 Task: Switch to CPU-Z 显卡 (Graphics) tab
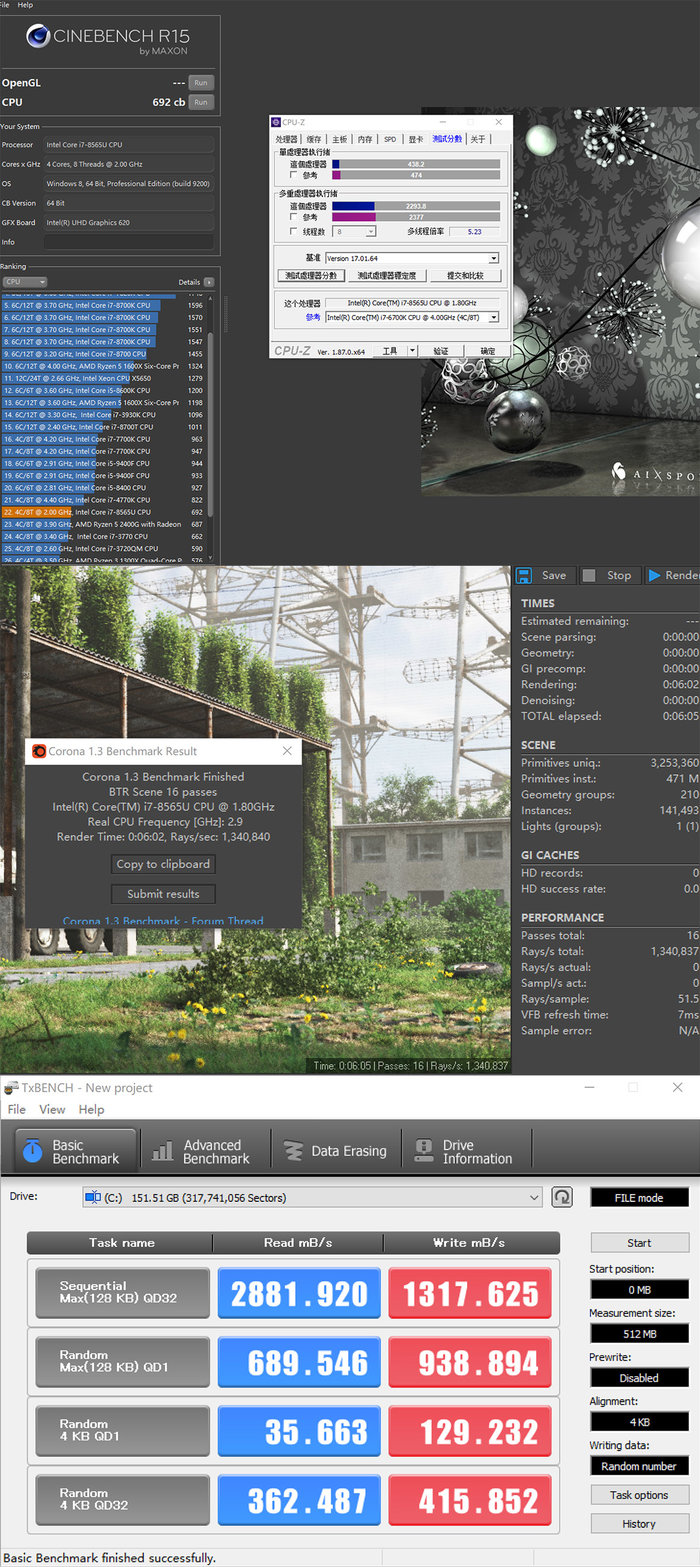416,139
